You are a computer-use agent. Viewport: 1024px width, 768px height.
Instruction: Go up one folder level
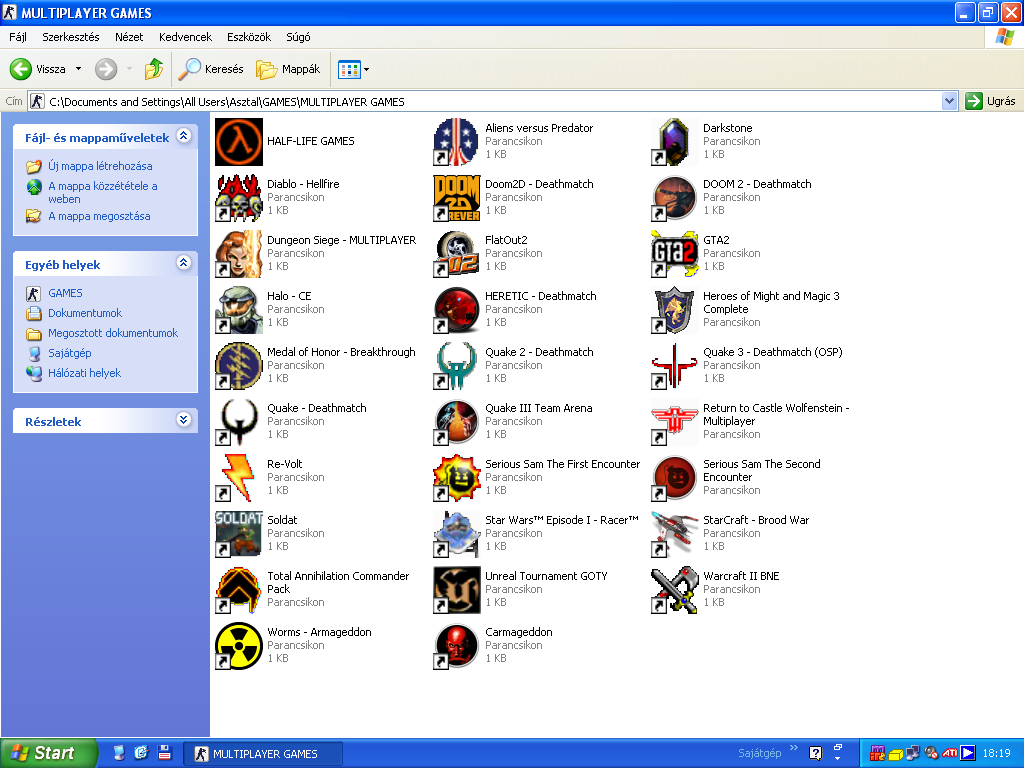[154, 69]
